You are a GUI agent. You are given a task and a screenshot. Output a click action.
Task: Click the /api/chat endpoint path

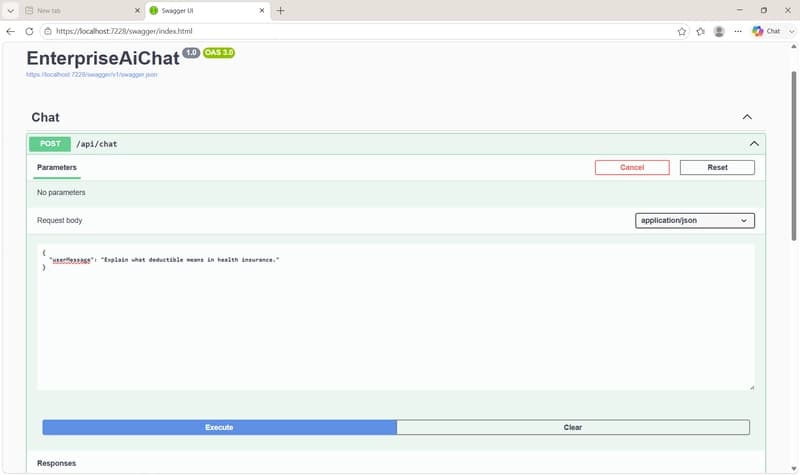(96, 144)
